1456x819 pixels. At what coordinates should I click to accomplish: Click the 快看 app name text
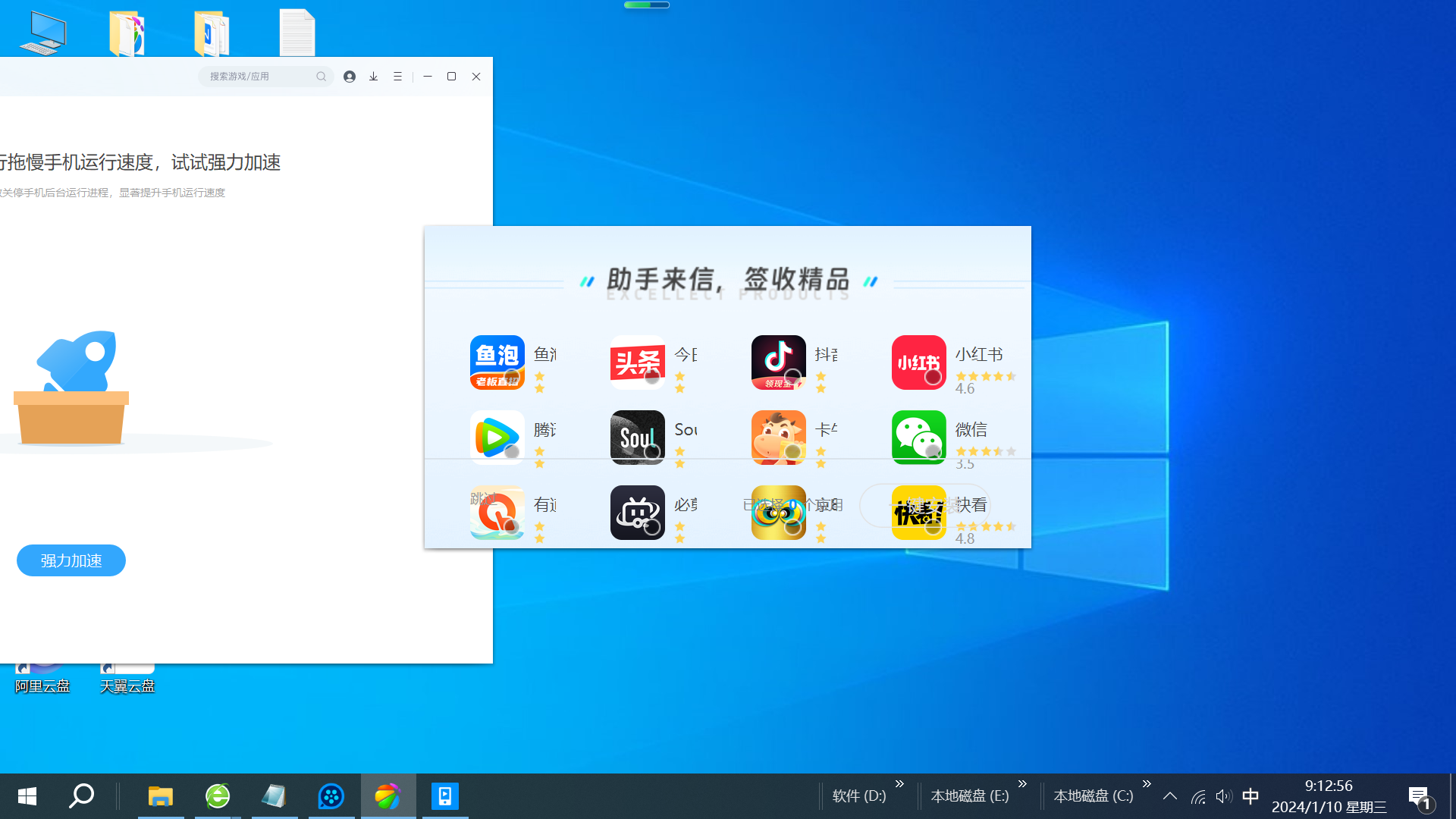(971, 504)
